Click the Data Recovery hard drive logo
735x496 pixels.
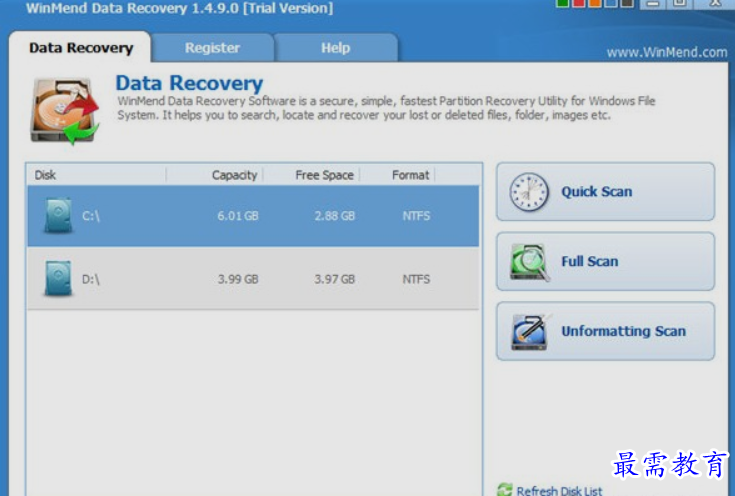click(x=64, y=111)
